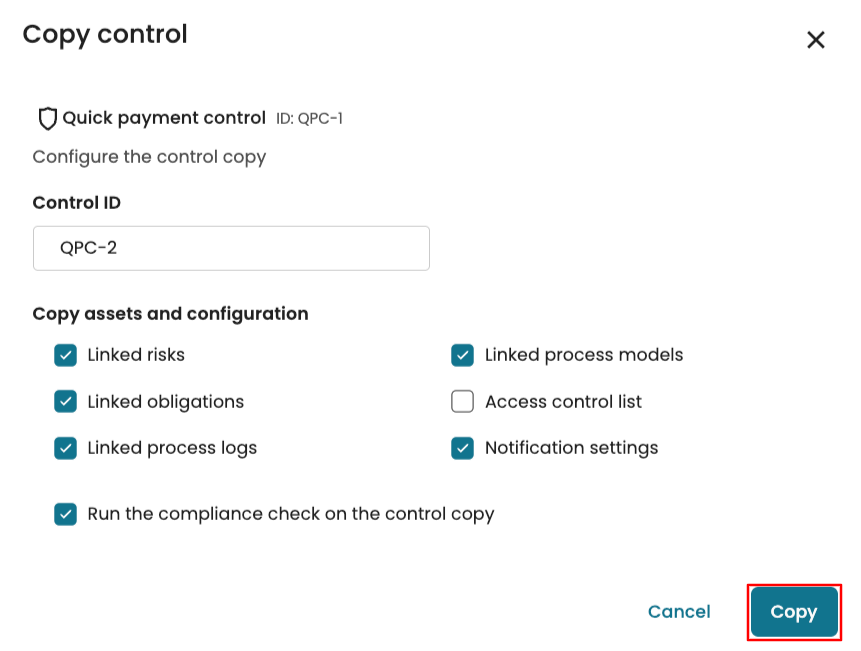Click the Copy button to confirm
Viewport: 861px width, 651px height.
coord(794,612)
